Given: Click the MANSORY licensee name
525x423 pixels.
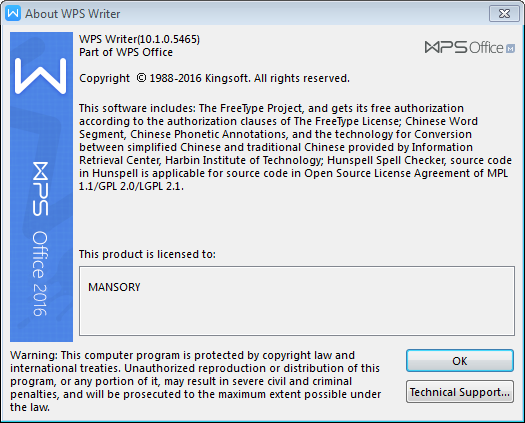Looking at the screenshot, I should click(114, 287).
